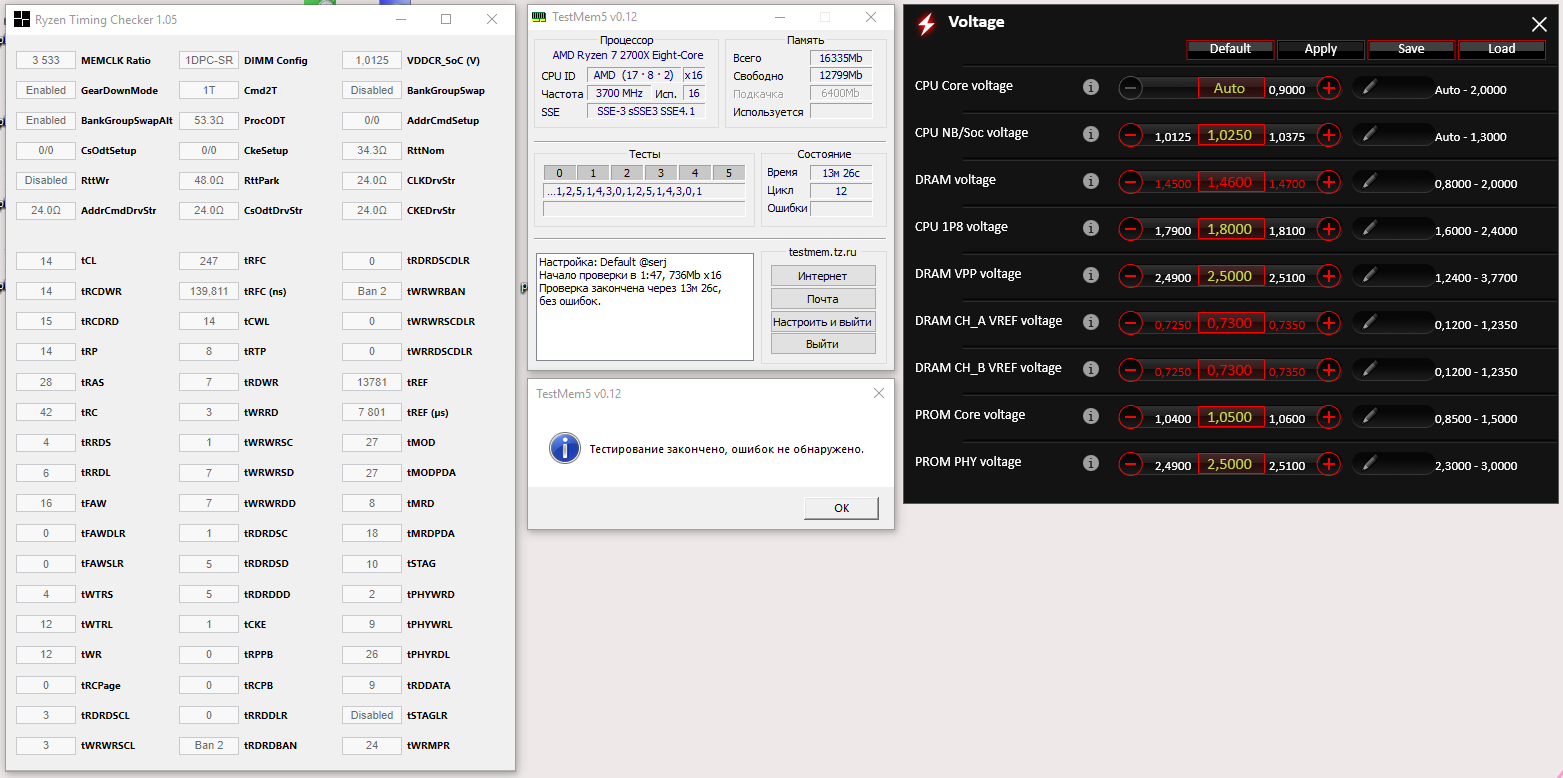Click the Ryzen Timing Checker title bar icon
Screen dimensions: 1563x778
(21, 19)
